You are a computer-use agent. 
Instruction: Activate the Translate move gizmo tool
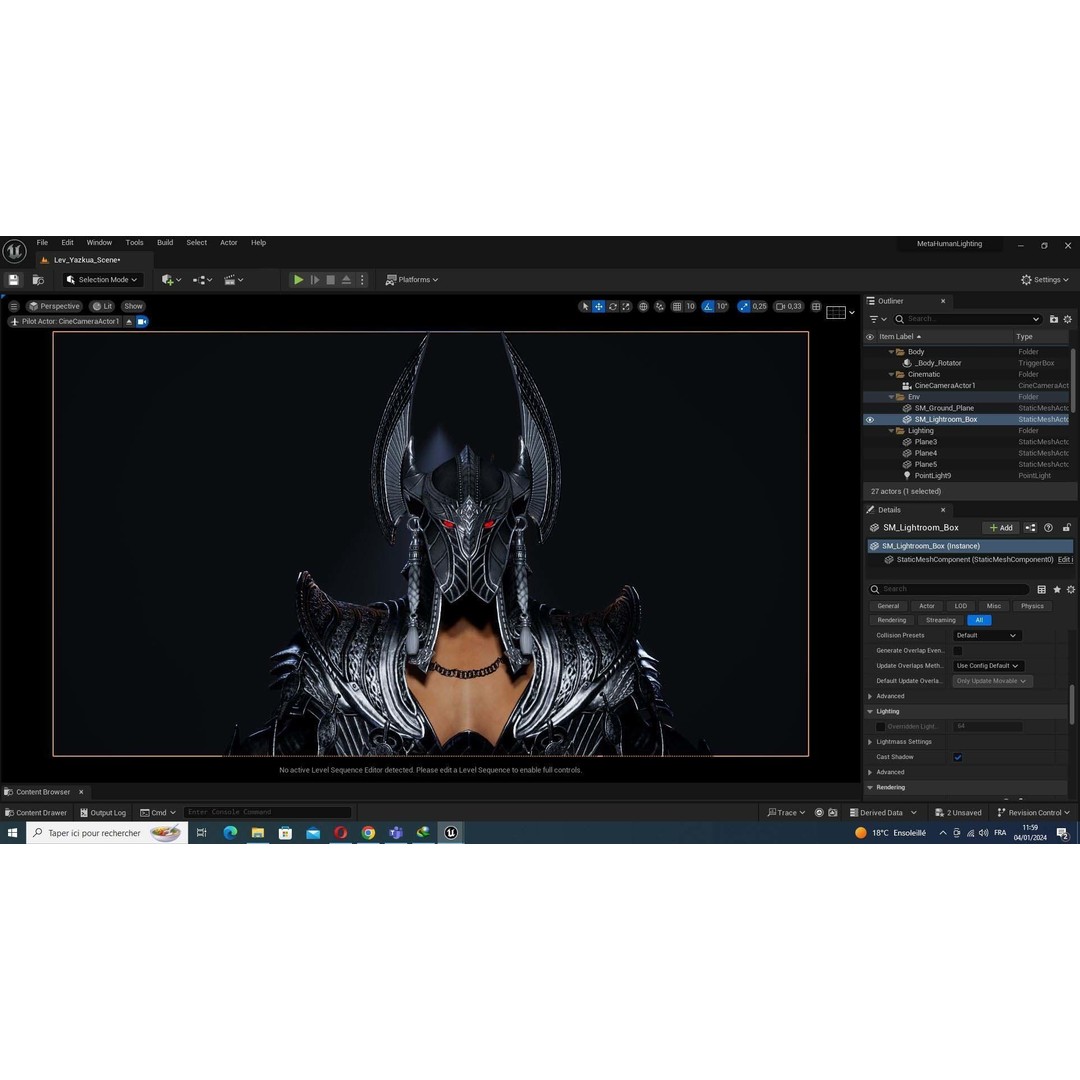tap(599, 307)
